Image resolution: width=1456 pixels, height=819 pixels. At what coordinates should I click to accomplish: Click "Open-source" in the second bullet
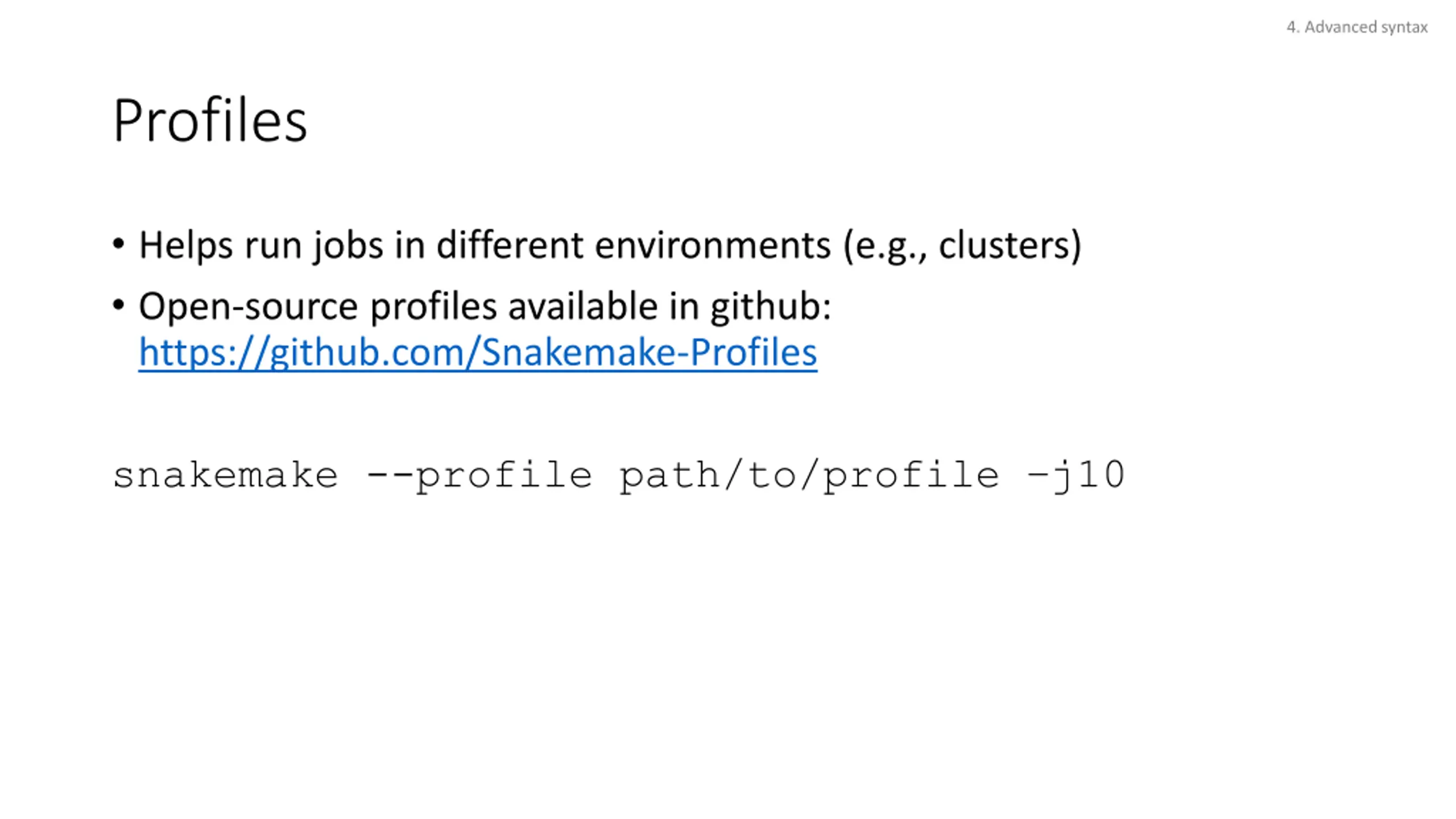click(x=248, y=307)
